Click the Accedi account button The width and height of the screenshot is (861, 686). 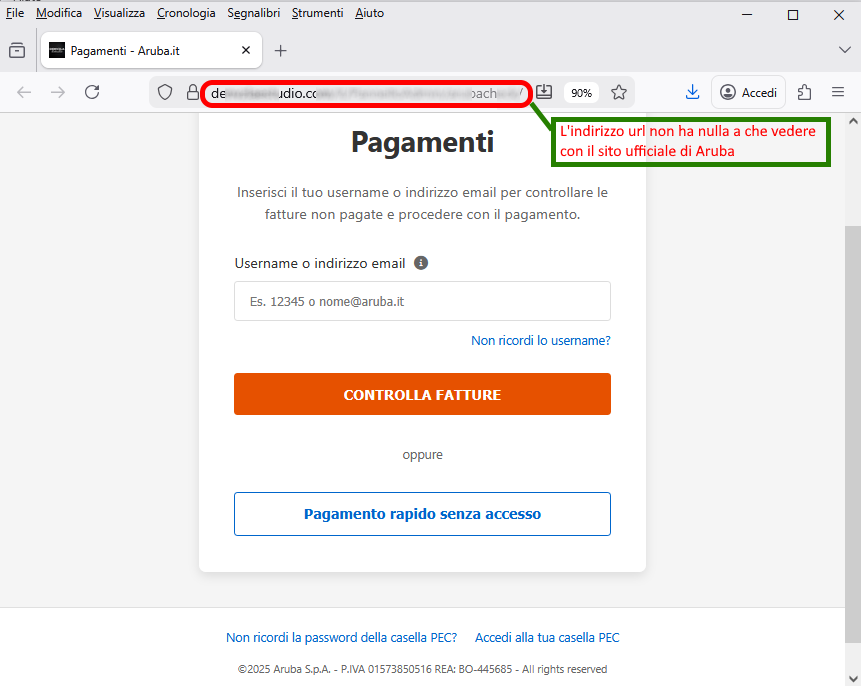pyautogui.click(x=748, y=92)
